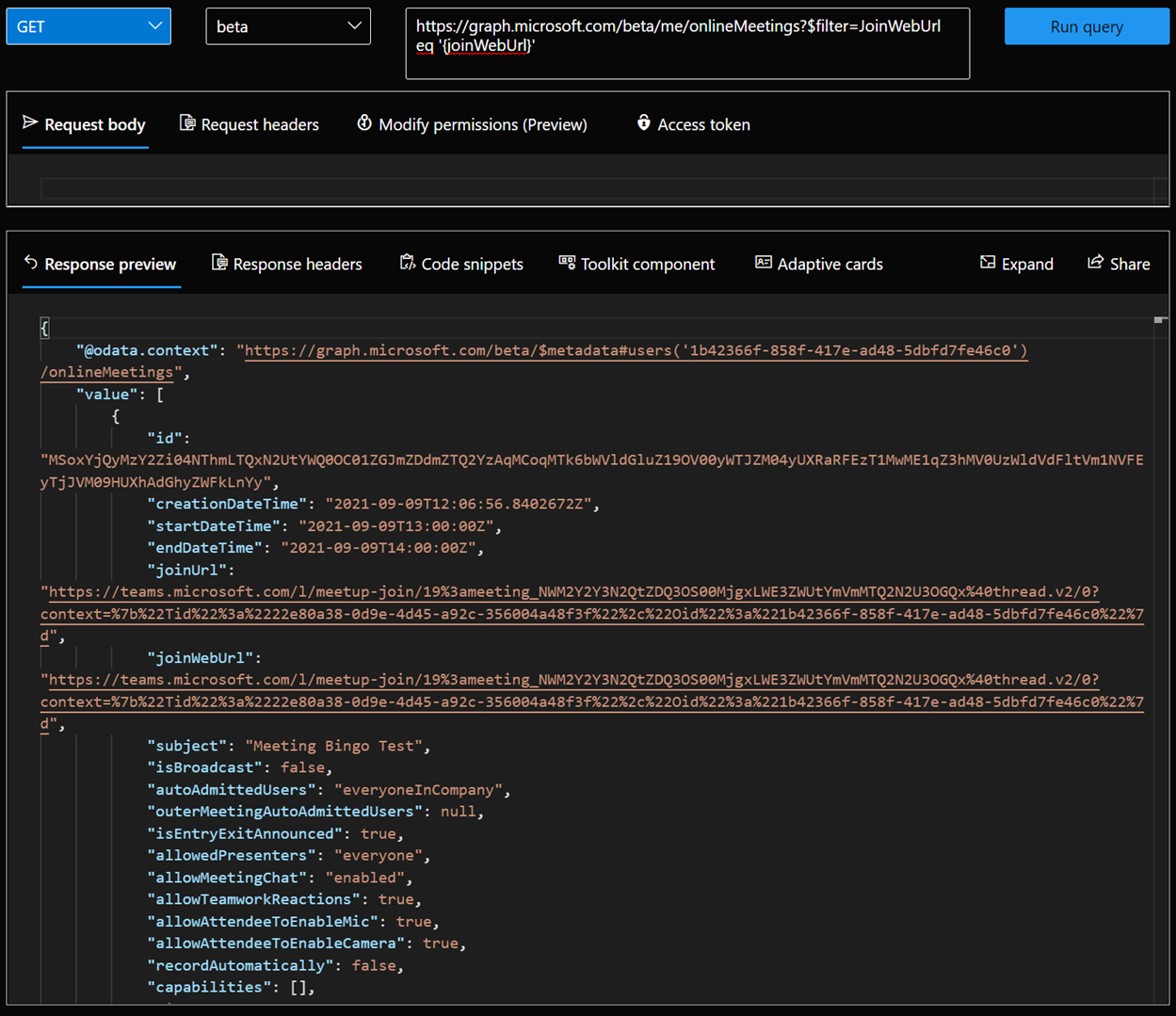Screen dimensions: 1176x1016
Task: Run the query
Action: click(1087, 26)
